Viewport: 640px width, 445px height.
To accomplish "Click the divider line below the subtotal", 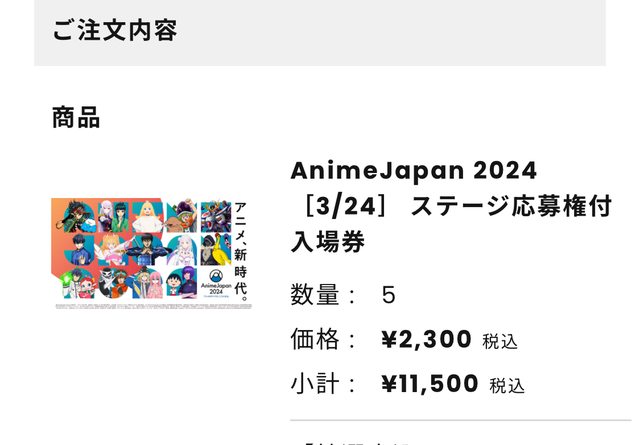I will tap(460, 421).
